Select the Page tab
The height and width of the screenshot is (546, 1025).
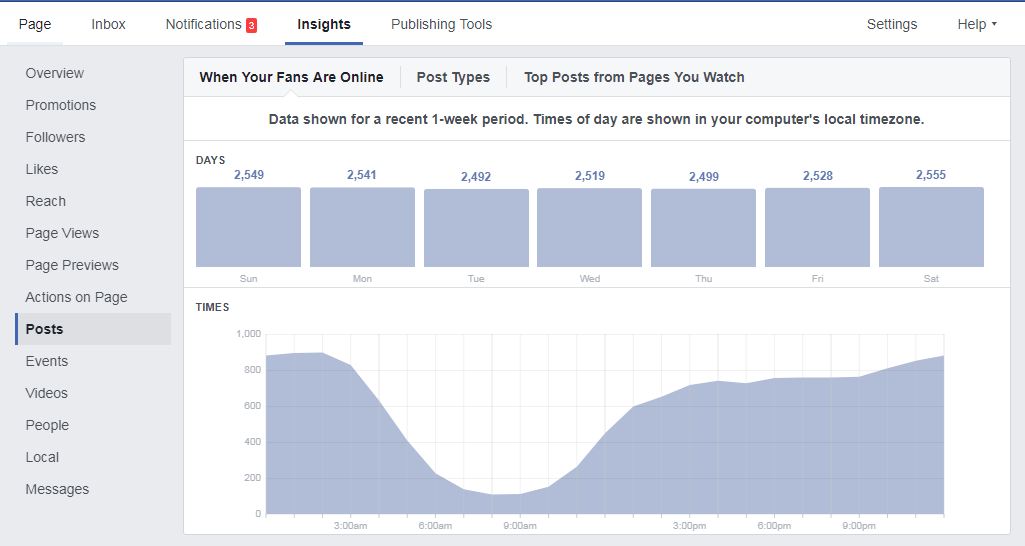tap(35, 24)
